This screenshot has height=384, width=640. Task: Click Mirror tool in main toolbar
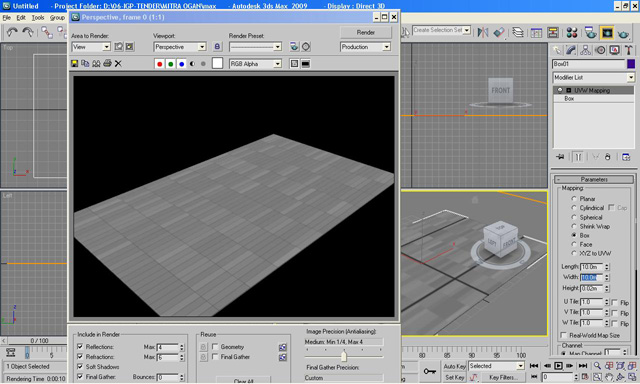point(483,32)
